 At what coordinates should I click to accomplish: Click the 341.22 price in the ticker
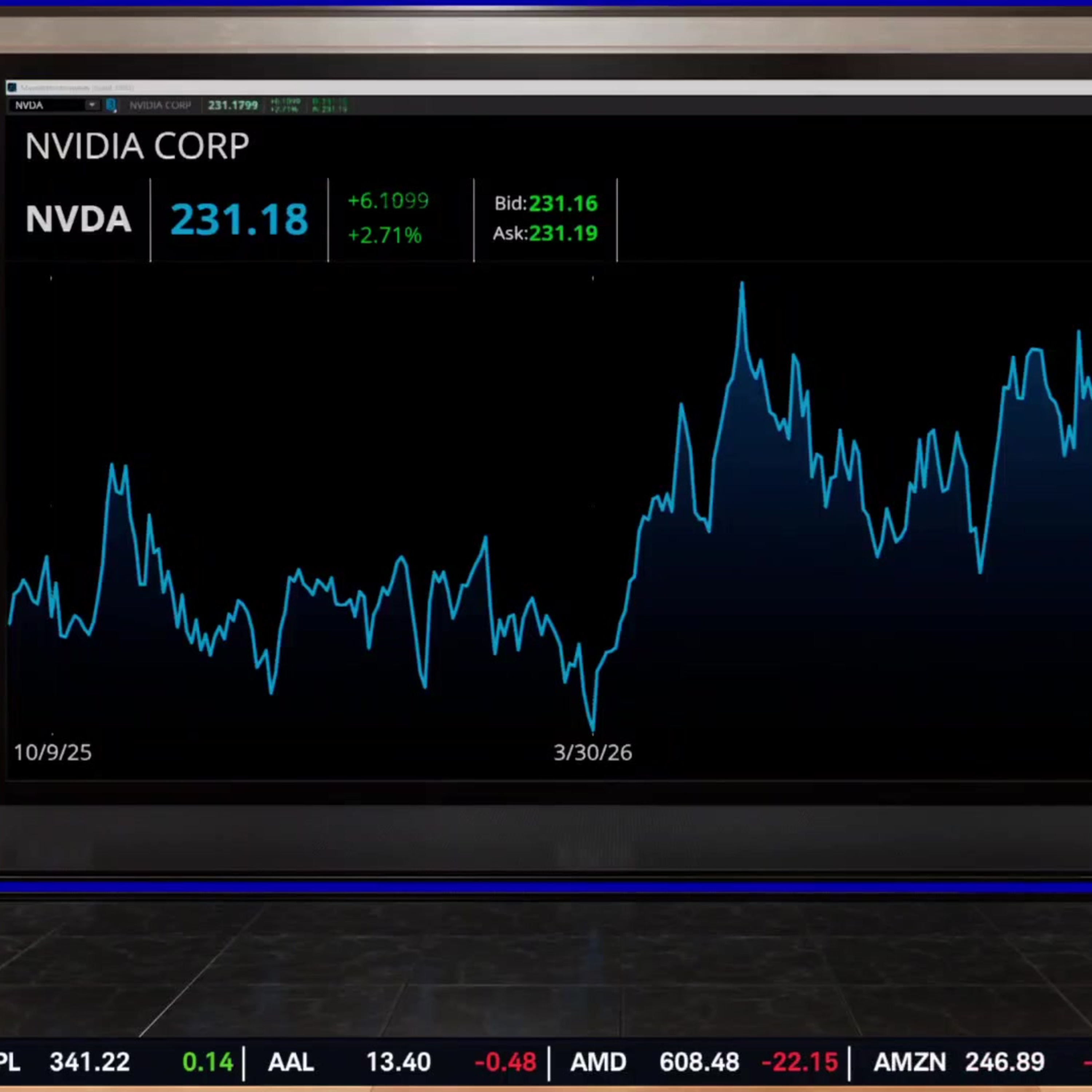pyautogui.click(x=90, y=1062)
